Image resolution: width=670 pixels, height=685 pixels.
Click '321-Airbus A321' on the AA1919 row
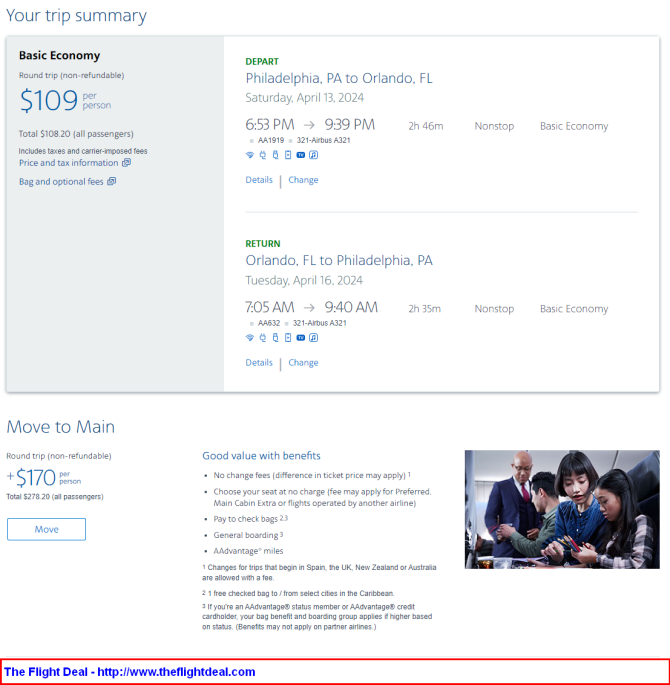pyautogui.click(x=324, y=140)
